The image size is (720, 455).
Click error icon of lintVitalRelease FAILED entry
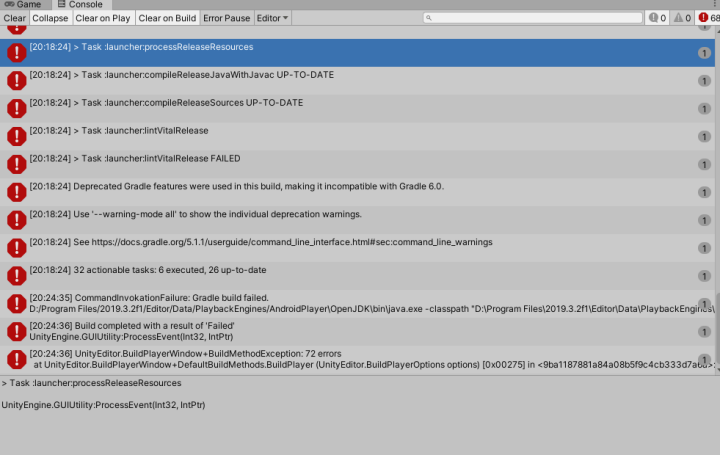pos(16,164)
